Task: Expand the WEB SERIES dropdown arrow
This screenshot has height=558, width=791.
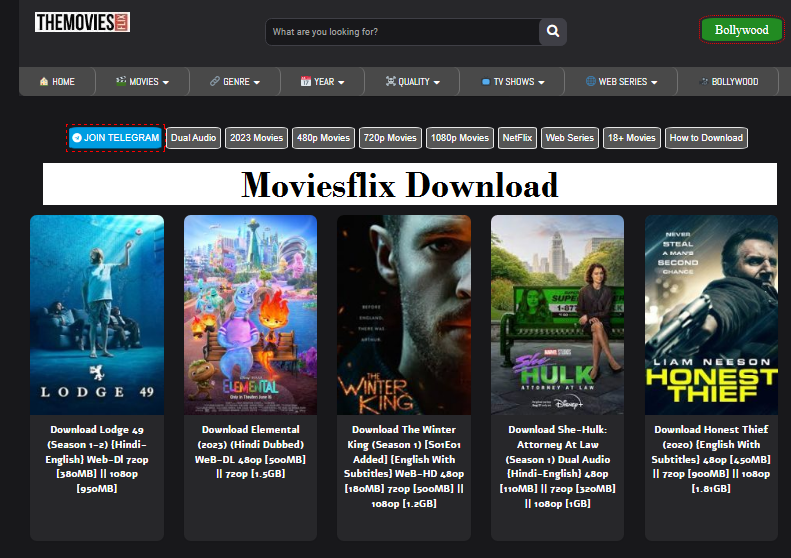Action: pos(654,82)
